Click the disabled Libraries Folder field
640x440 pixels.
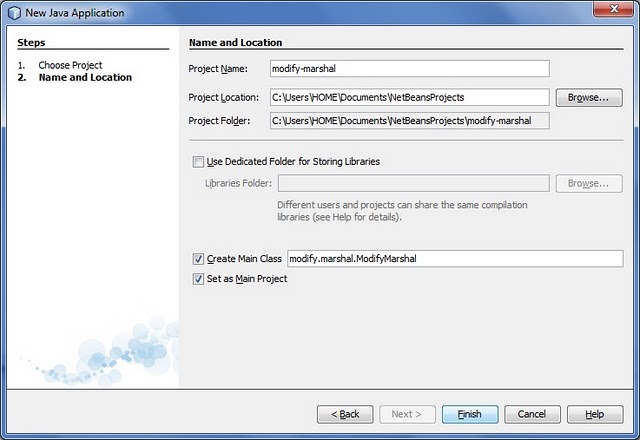[413, 183]
